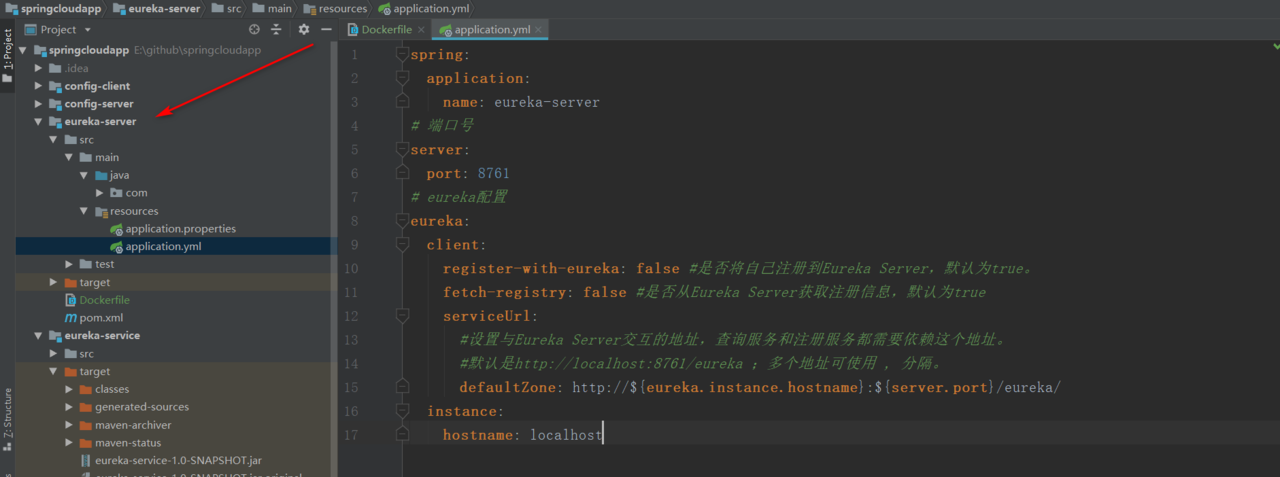Click eureka-server breadcrumb in navigation bar

[x=158, y=8]
